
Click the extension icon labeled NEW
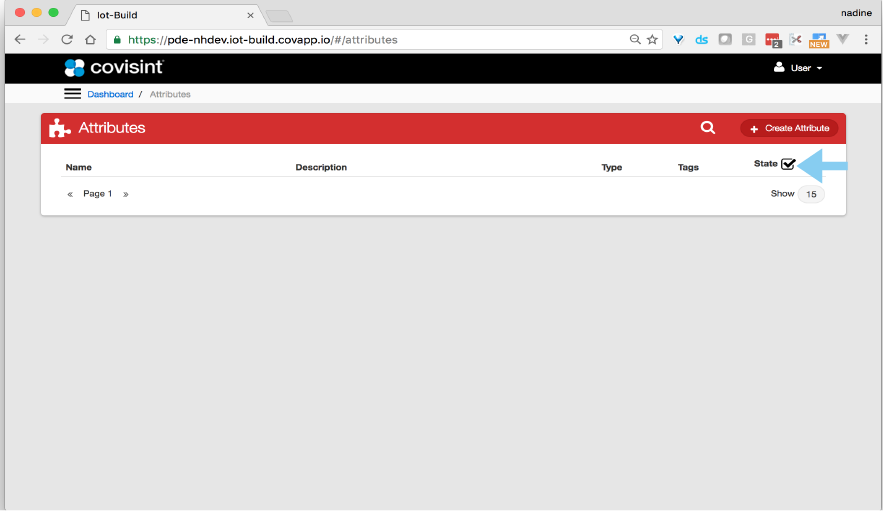click(819, 40)
